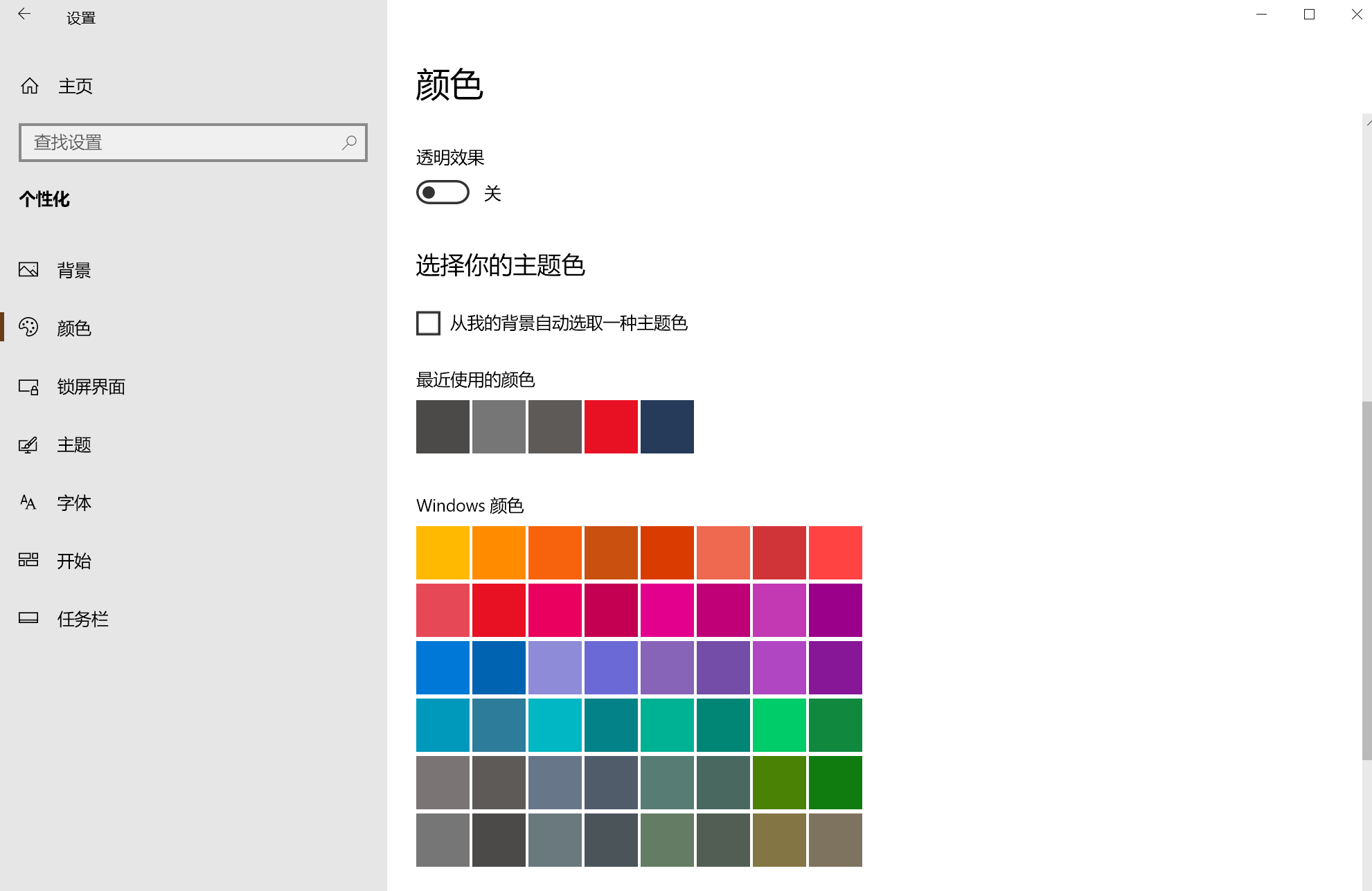Click the vertical scrollbar thumb

click(x=1366, y=580)
